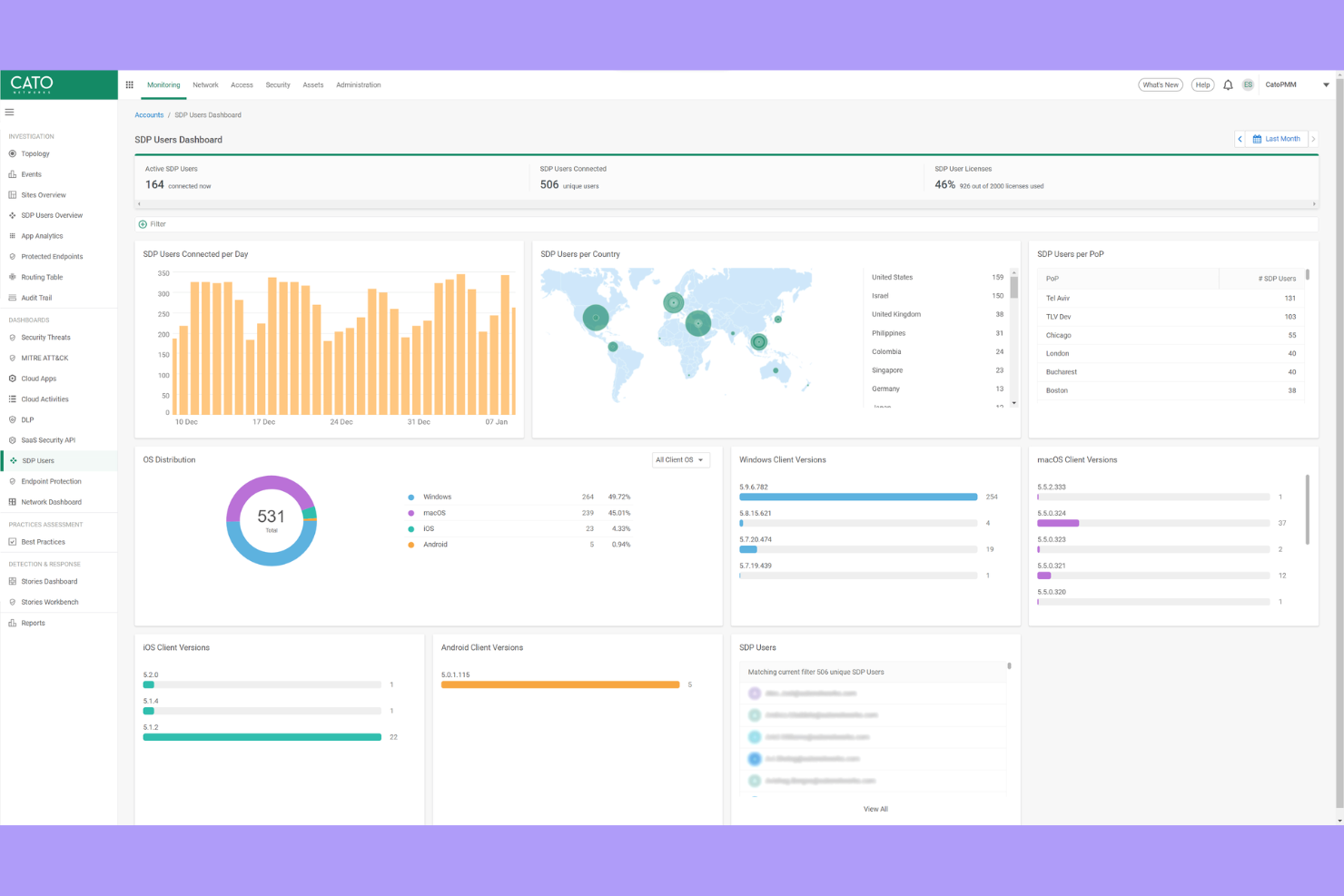Open the Last Month date picker
The height and width of the screenshot is (896, 1344).
(1277, 138)
